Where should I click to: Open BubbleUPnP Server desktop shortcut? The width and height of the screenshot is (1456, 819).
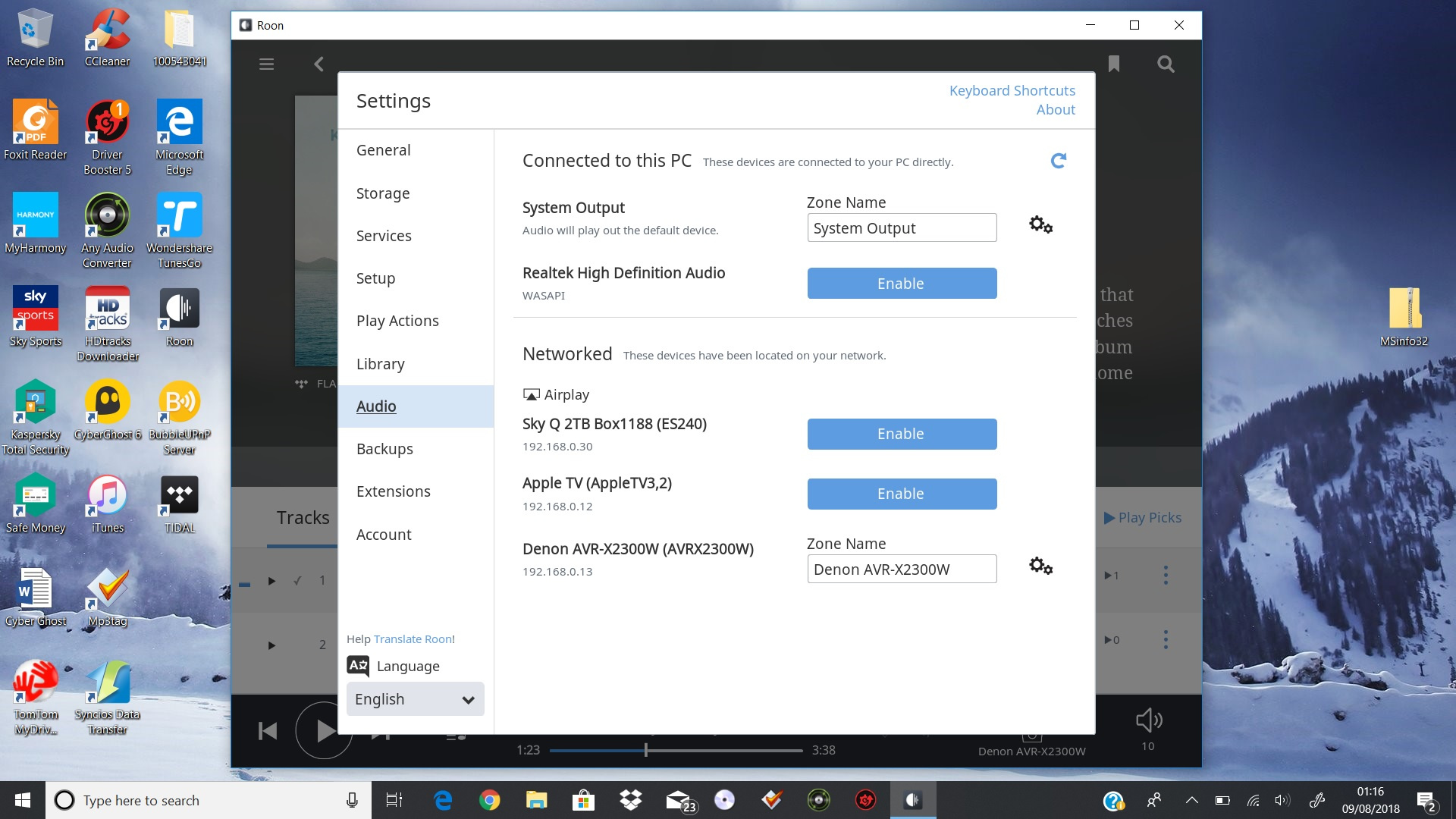[180, 418]
